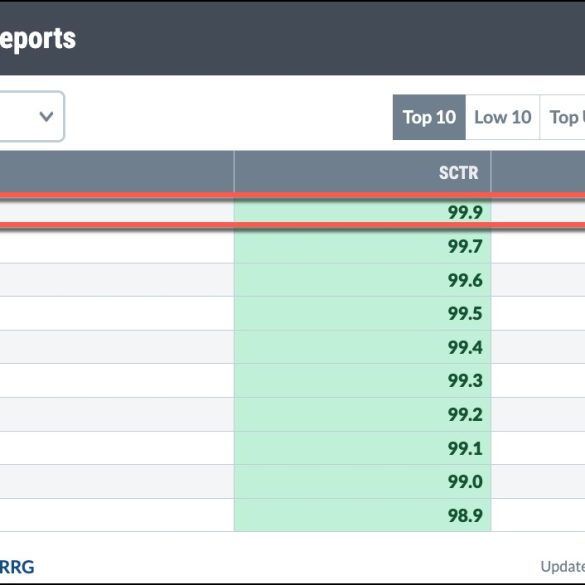Switch to the Low 10 tab
The image size is (585, 585).
click(503, 117)
